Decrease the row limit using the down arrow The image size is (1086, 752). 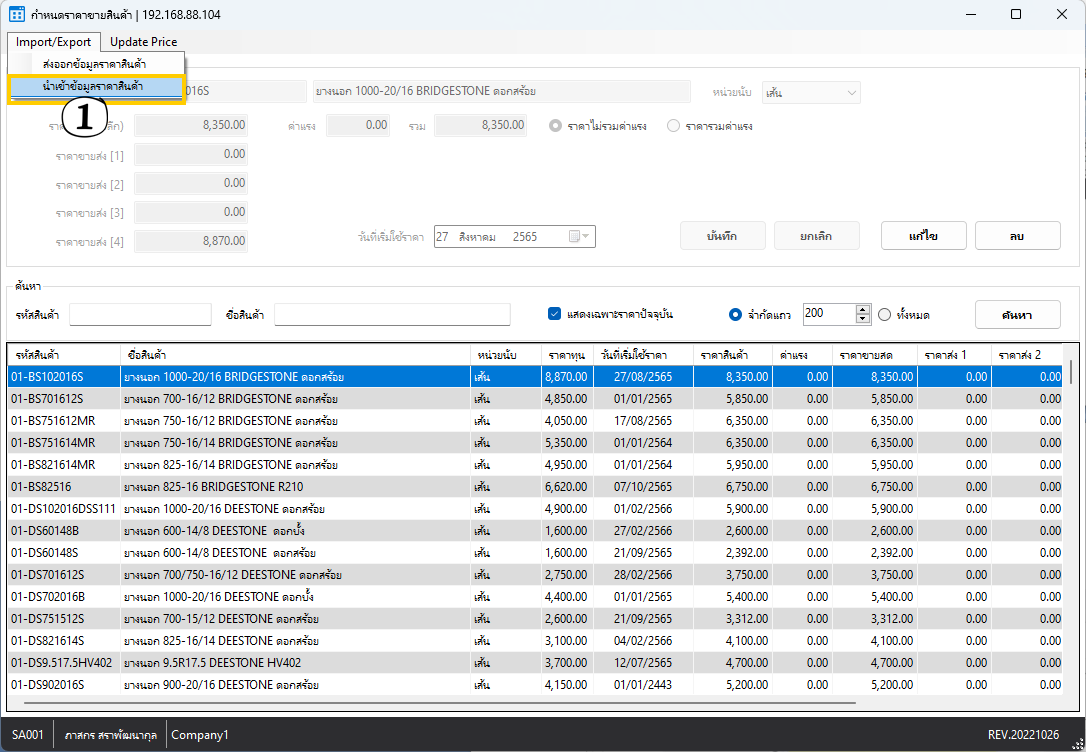864,319
